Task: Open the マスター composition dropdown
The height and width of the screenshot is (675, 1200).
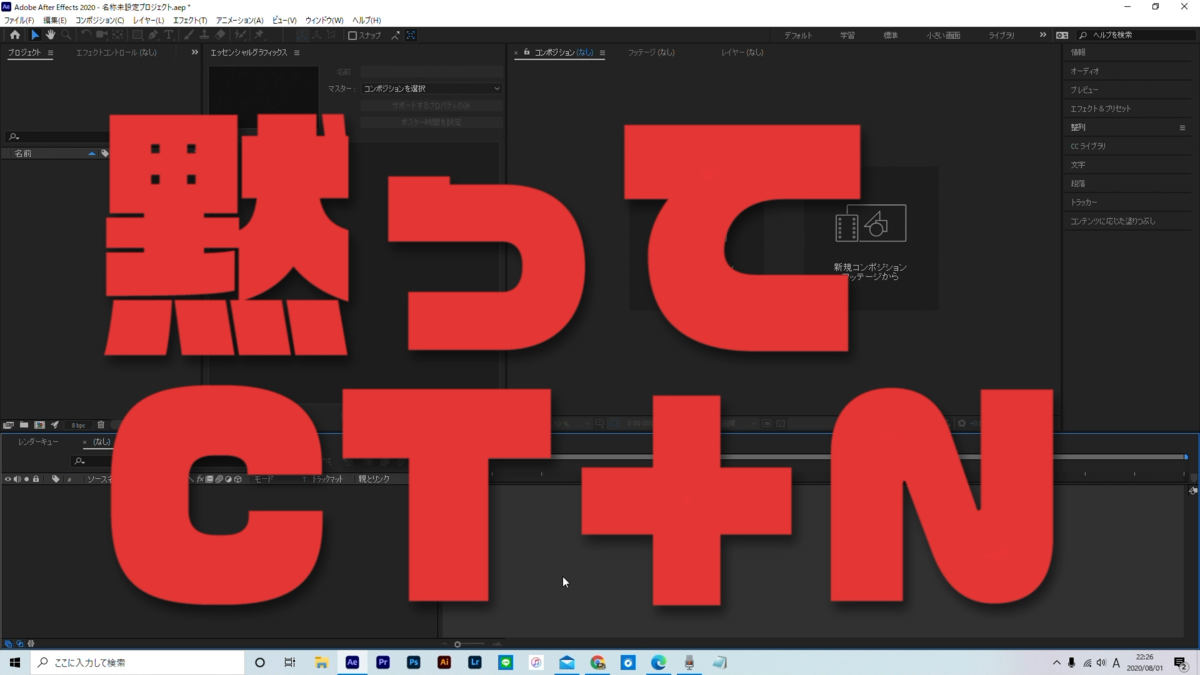Action: (x=431, y=88)
